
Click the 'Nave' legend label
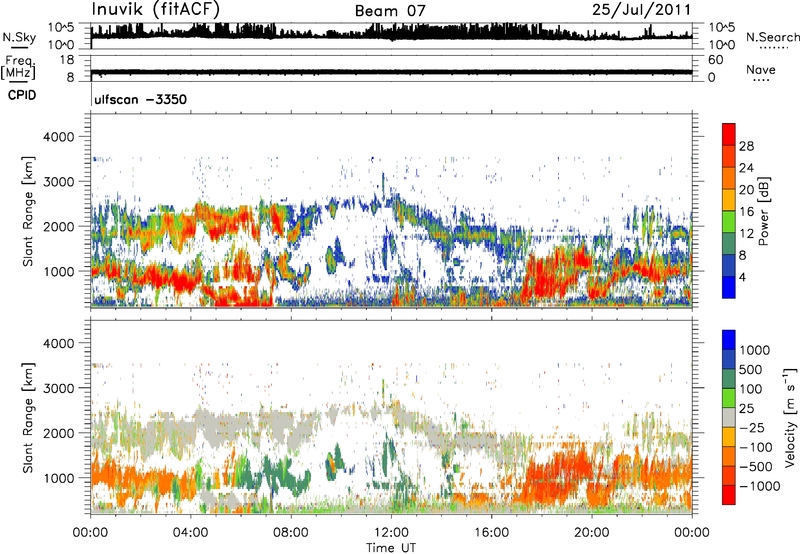point(761,70)
